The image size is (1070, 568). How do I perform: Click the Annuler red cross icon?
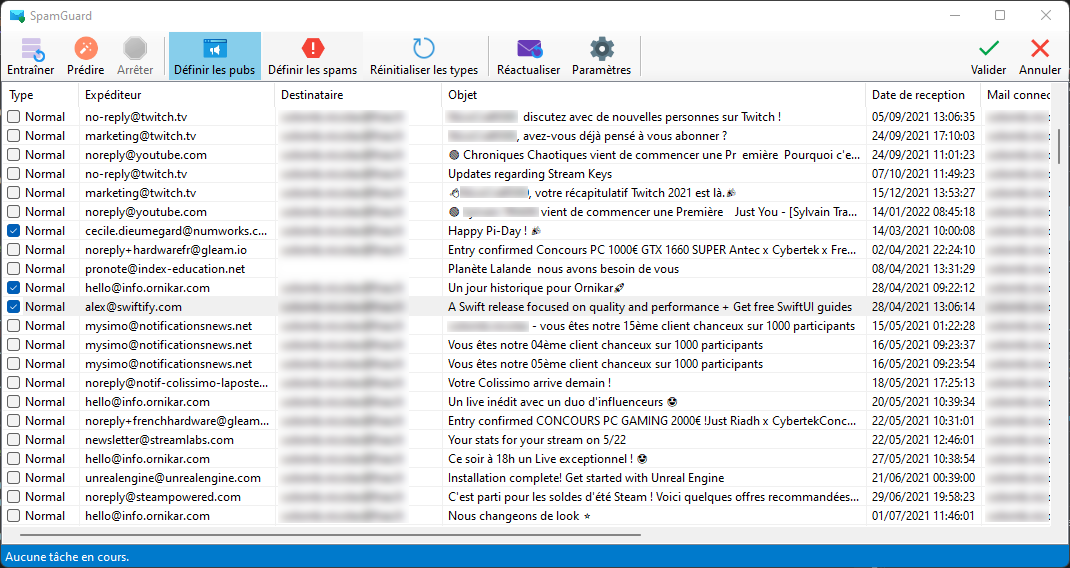point(1040,49)
